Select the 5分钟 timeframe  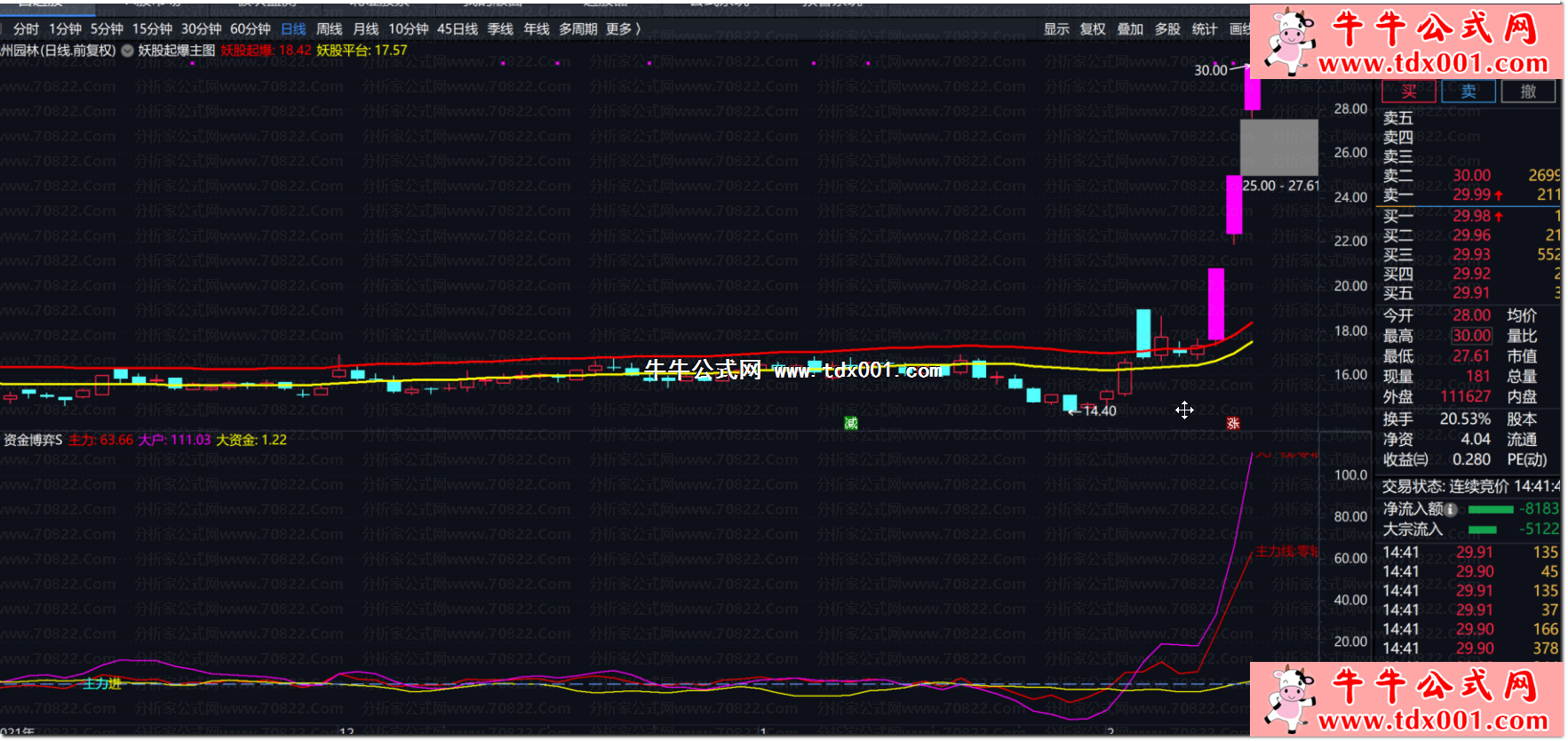[107, 29]
